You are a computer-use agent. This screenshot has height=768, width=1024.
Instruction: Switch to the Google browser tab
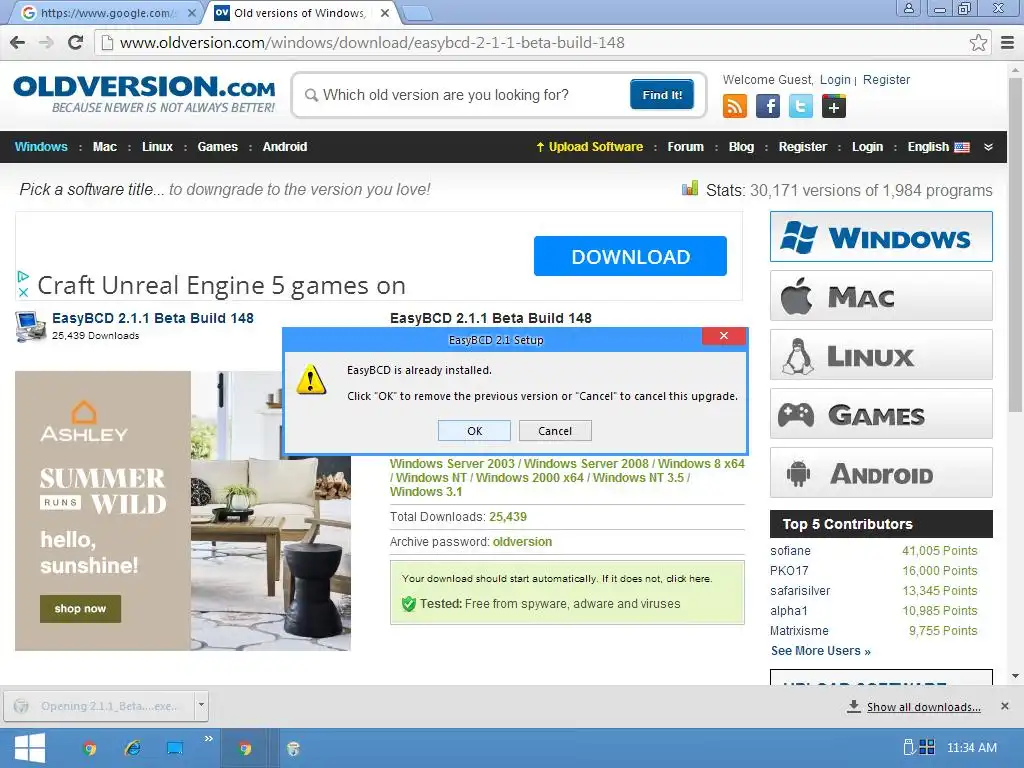point(104,12)
